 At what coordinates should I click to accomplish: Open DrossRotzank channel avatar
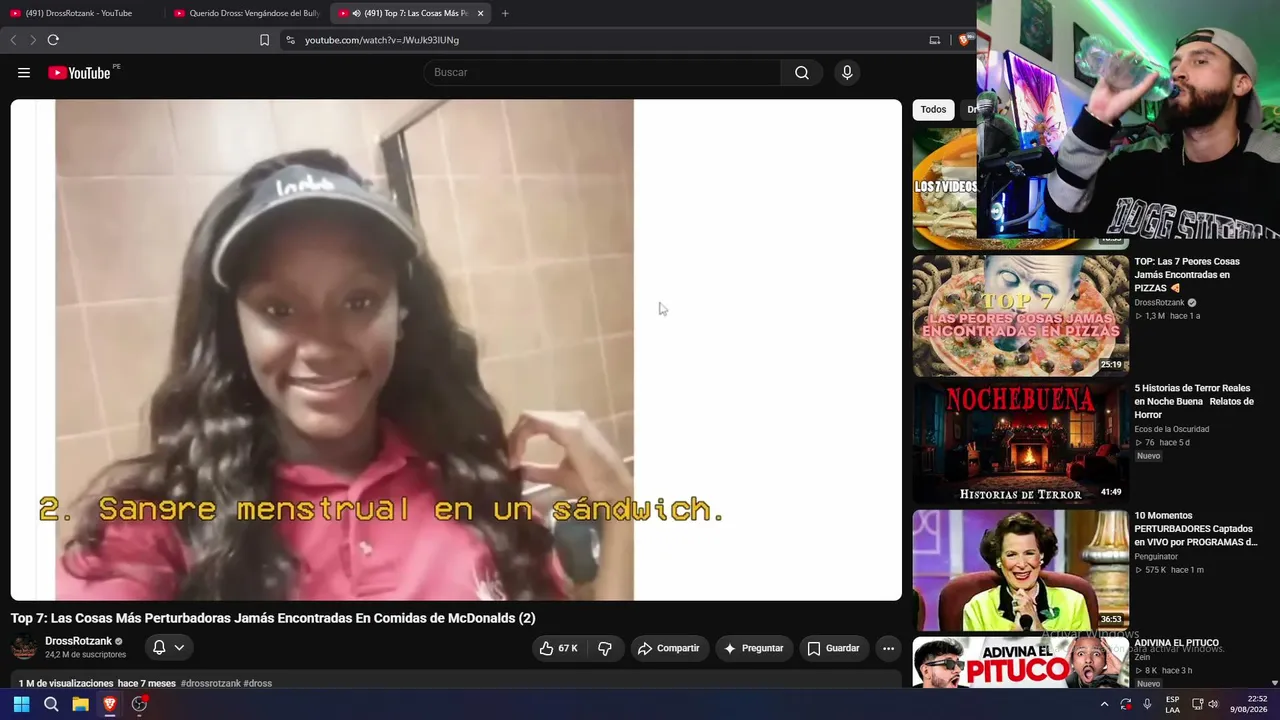24,648
